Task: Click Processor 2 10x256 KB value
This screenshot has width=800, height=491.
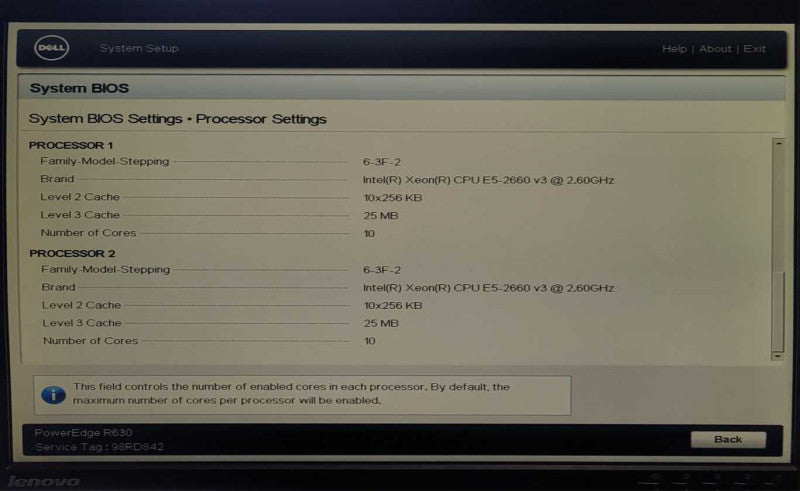Action: point(392,305)
